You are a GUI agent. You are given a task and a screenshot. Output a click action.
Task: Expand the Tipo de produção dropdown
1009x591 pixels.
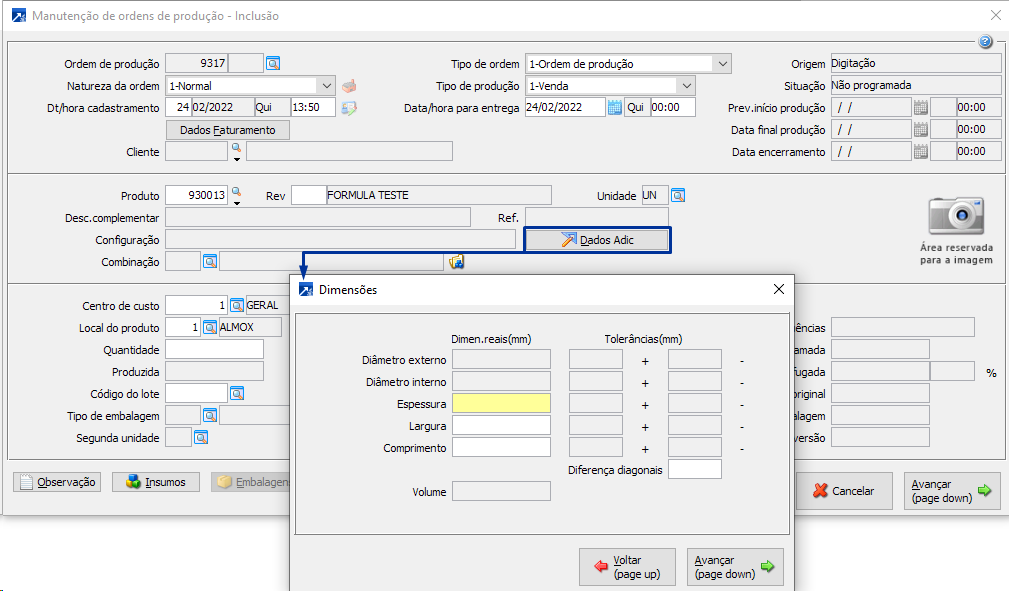pyautogui.click(x=685, y=86)
